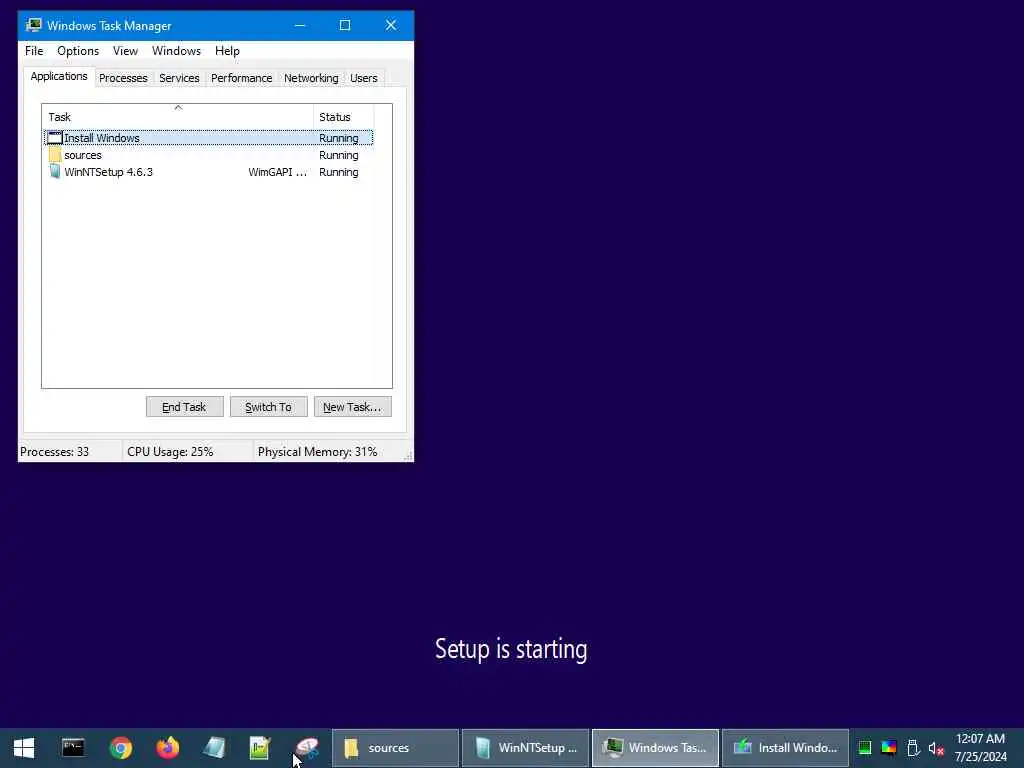Select the Applications tab
This screenshot has height=768, width=1024.
[x=59, y=76]
